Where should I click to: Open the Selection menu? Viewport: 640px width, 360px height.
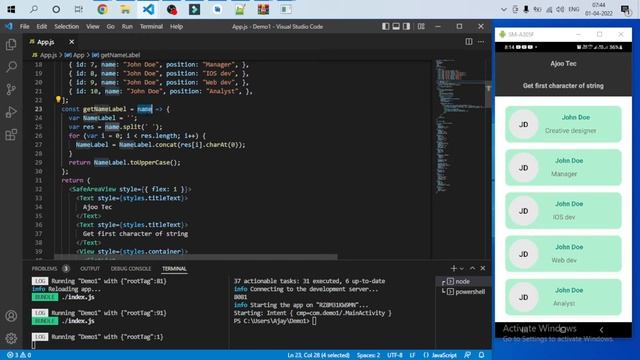point(67,27)
